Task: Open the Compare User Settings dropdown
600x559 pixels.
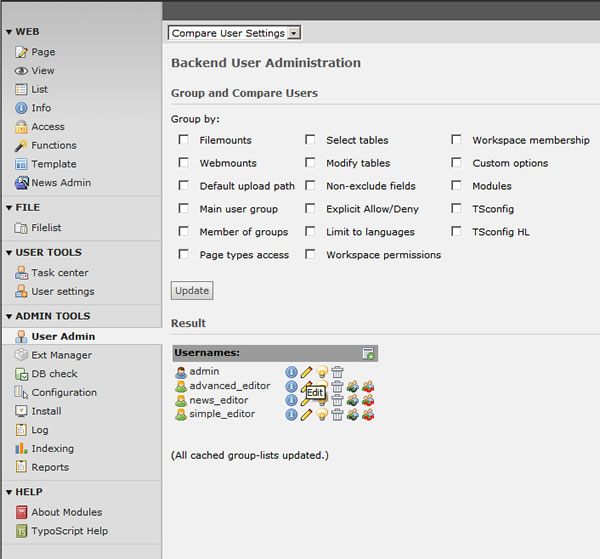Action: [x=236, y=33]
